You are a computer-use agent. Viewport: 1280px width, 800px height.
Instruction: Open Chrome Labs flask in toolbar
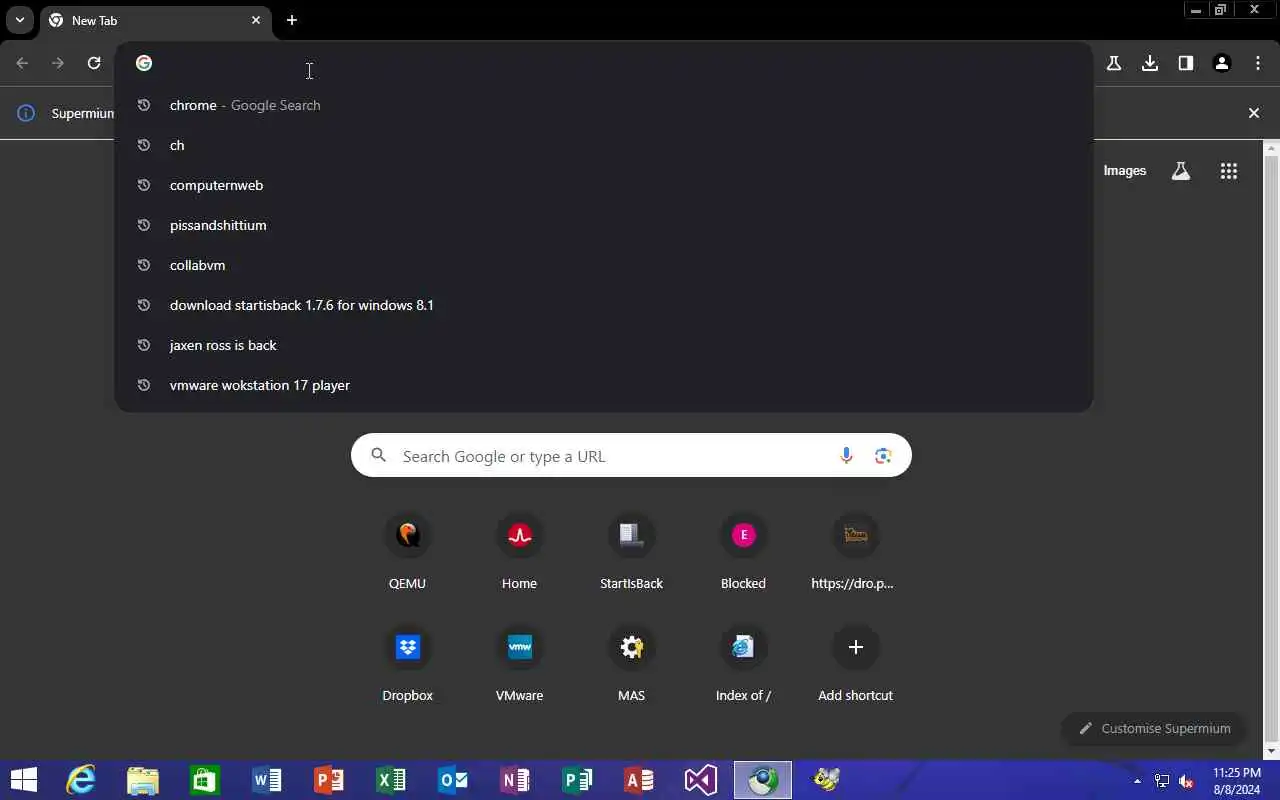click(x=1114, y=63)
